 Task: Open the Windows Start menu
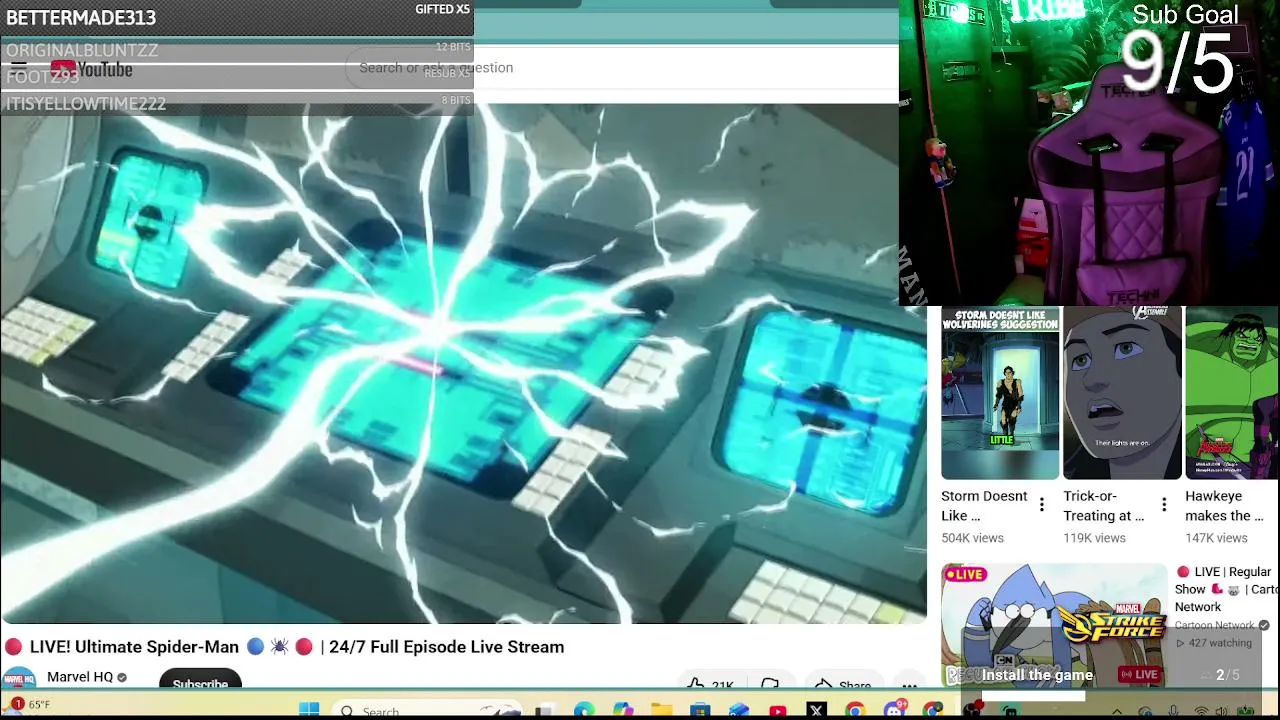click(309, 710)
